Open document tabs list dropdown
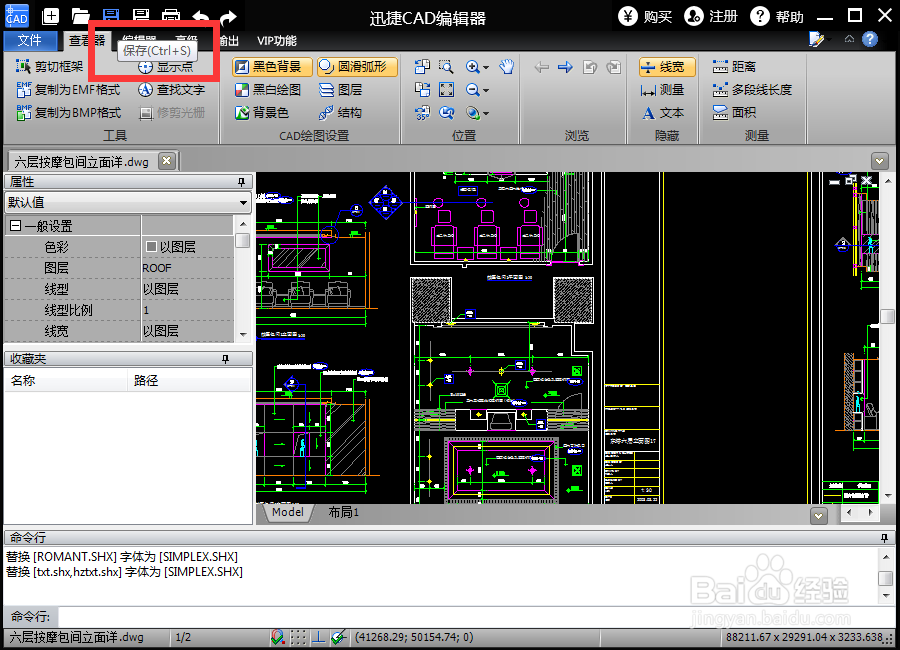The width and height of the screenshot is (900, 650). coord(879,161)
